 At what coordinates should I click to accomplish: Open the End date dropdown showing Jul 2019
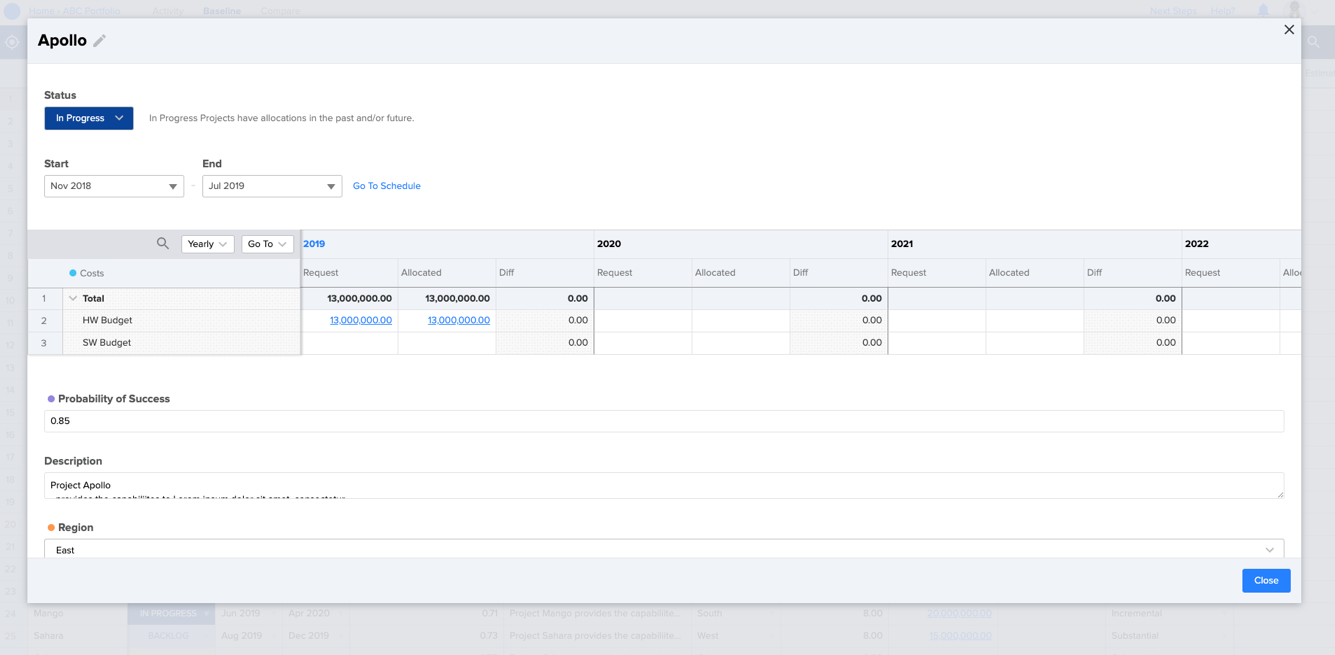272,186
